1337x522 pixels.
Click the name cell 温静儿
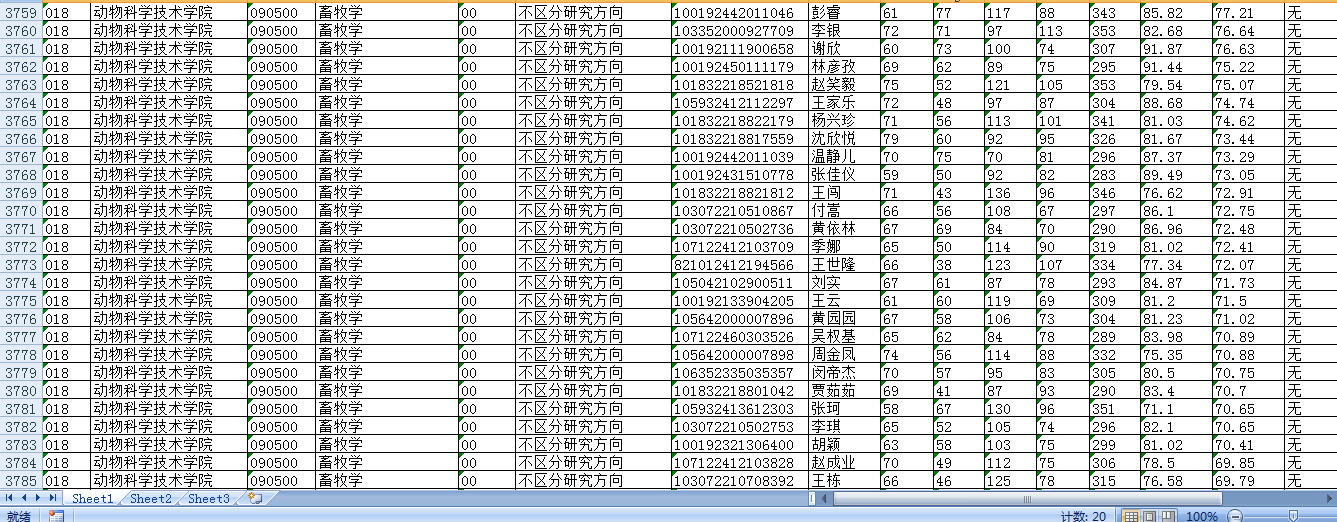click(843, 157)
